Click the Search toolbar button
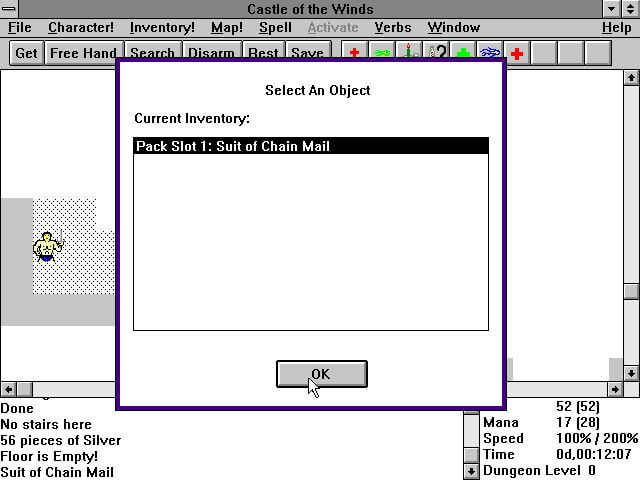 (x=152, y=52)
